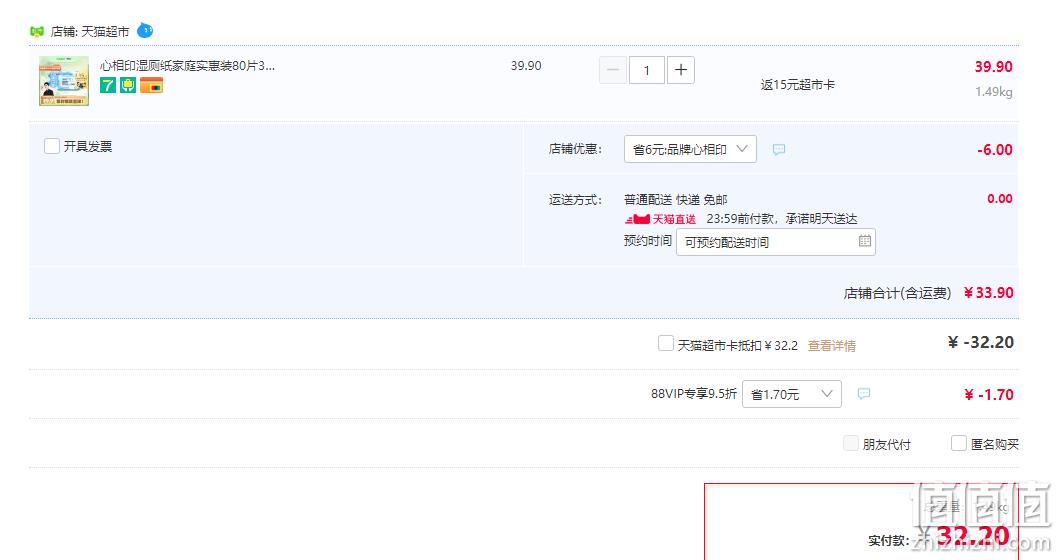This screenshot has height=560, width=1060.
Task: Open the 88VIP 省1.70元 dropdown
Action: pos(792,394)
